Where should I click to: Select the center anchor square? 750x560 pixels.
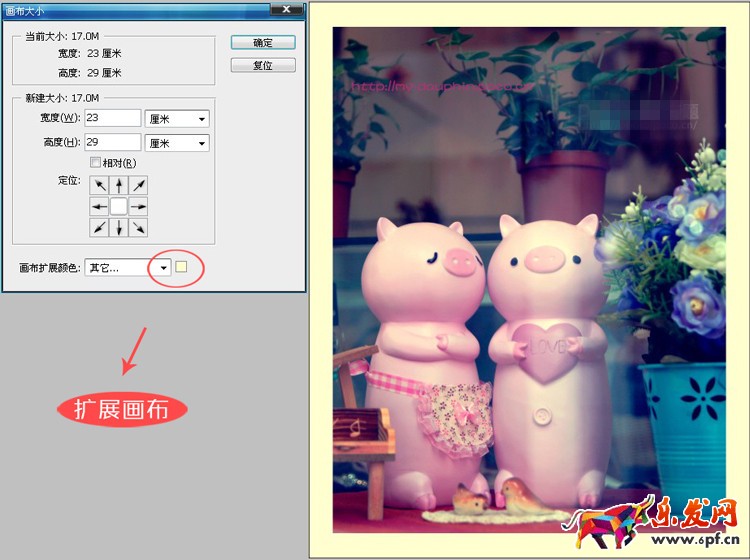(x=119, y=207)
